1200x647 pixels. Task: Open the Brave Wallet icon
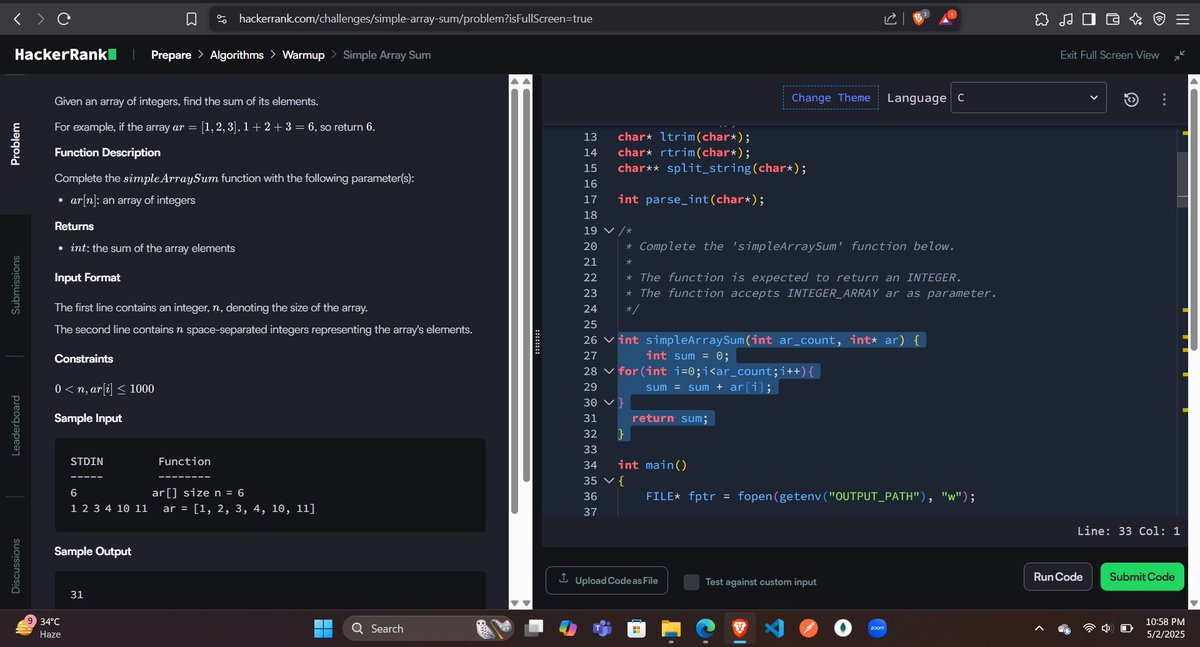coord(1112,19)
